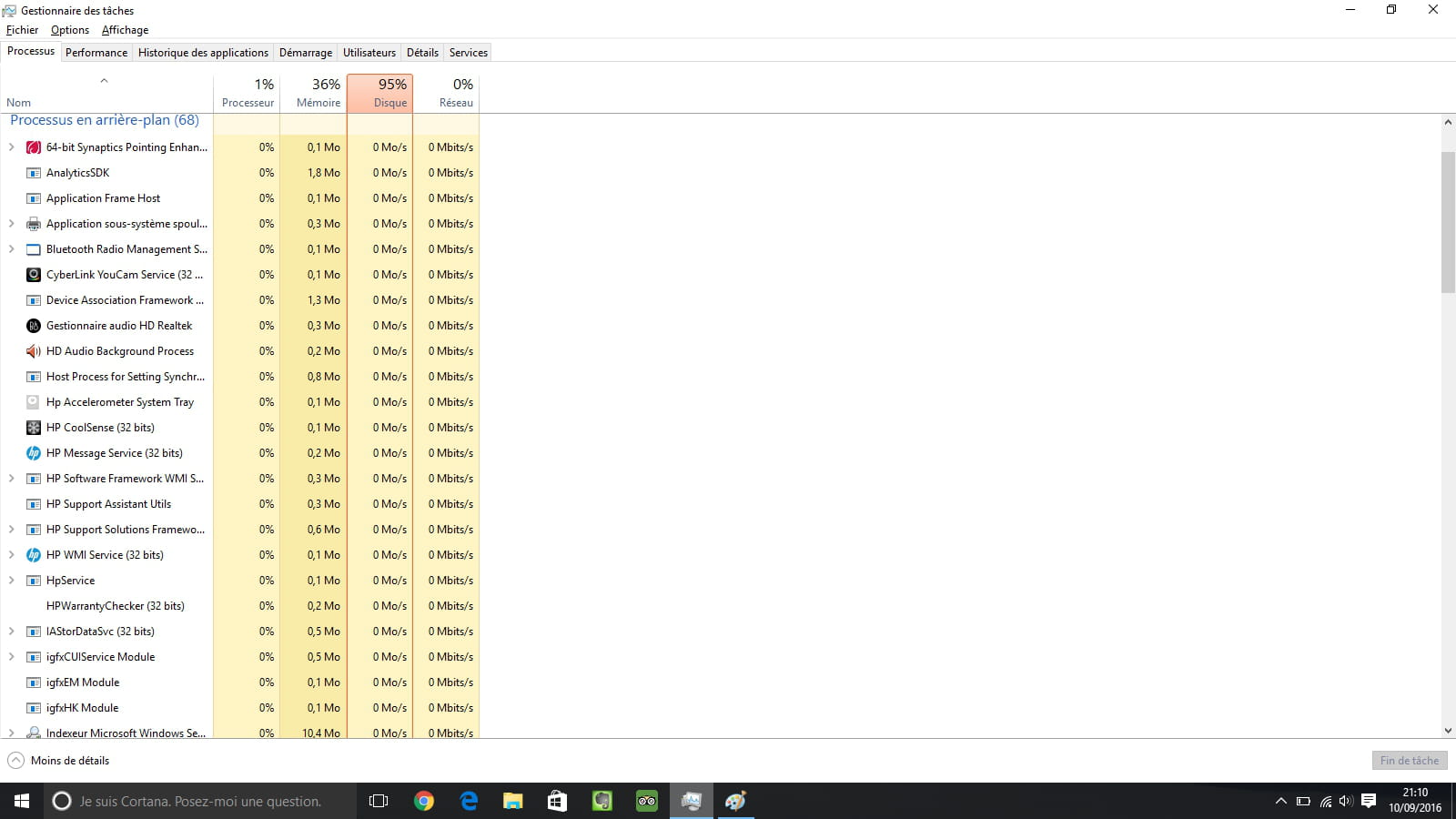Open Microsoft Edge from the taskbar
The height and width of the screenshot is (819, 1456).
[469, 801]
